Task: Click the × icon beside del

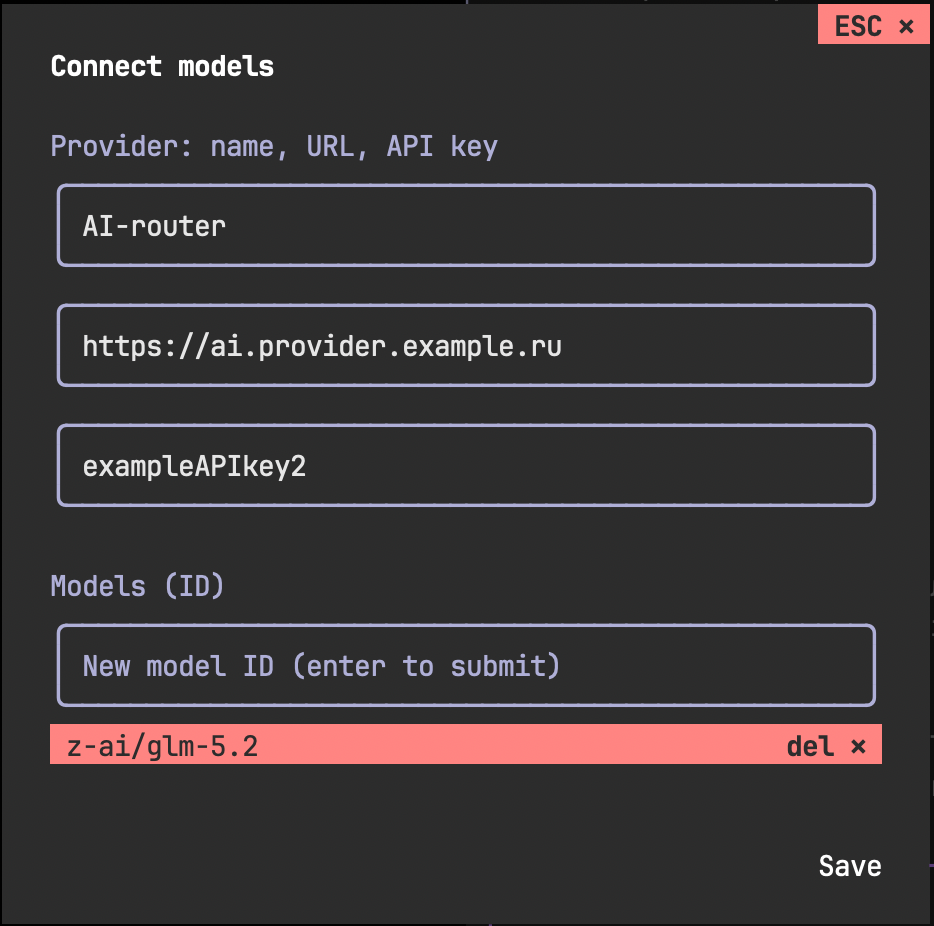Action: click(858, 746)
